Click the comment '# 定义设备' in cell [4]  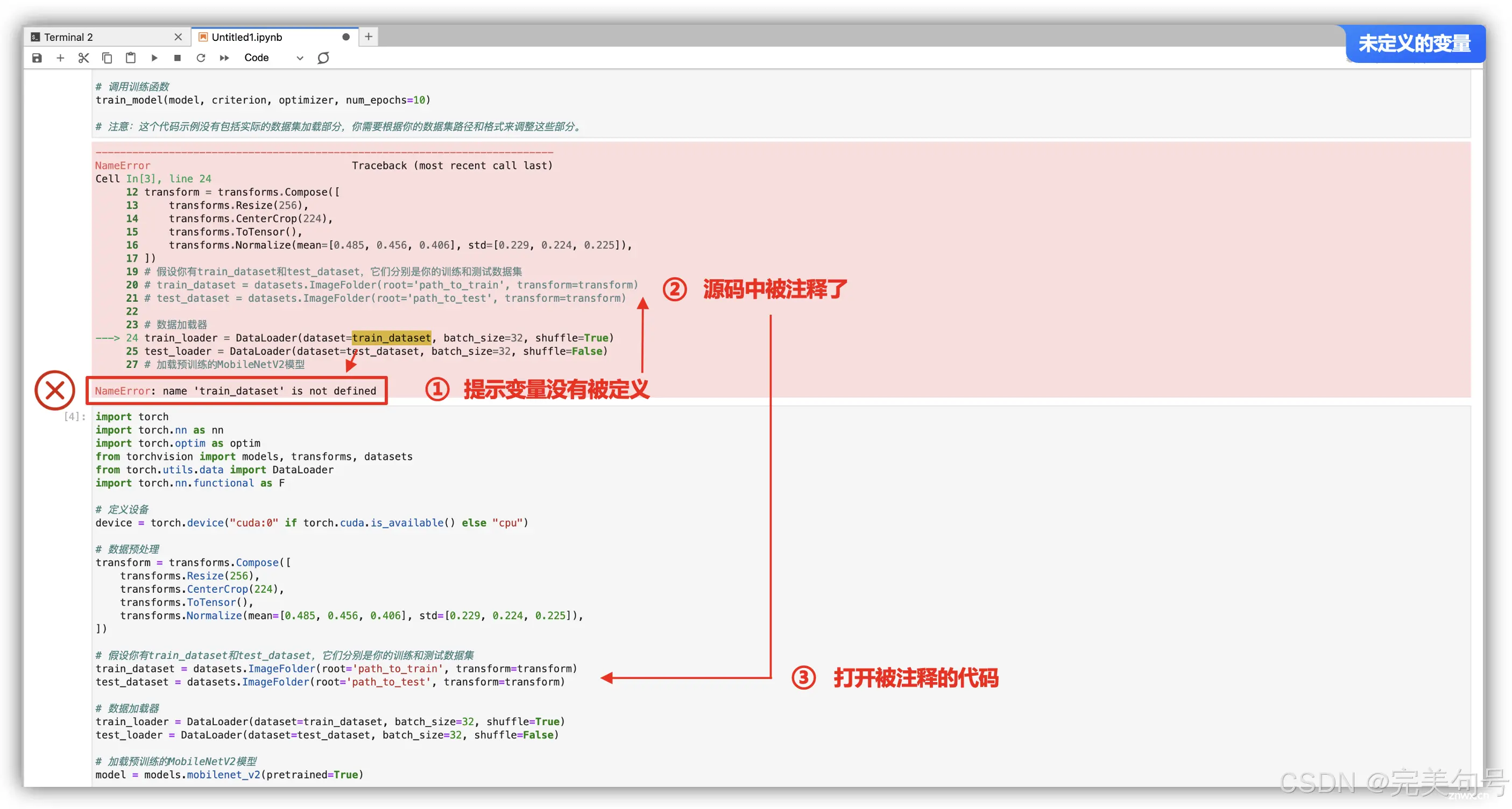click(122, 510)
